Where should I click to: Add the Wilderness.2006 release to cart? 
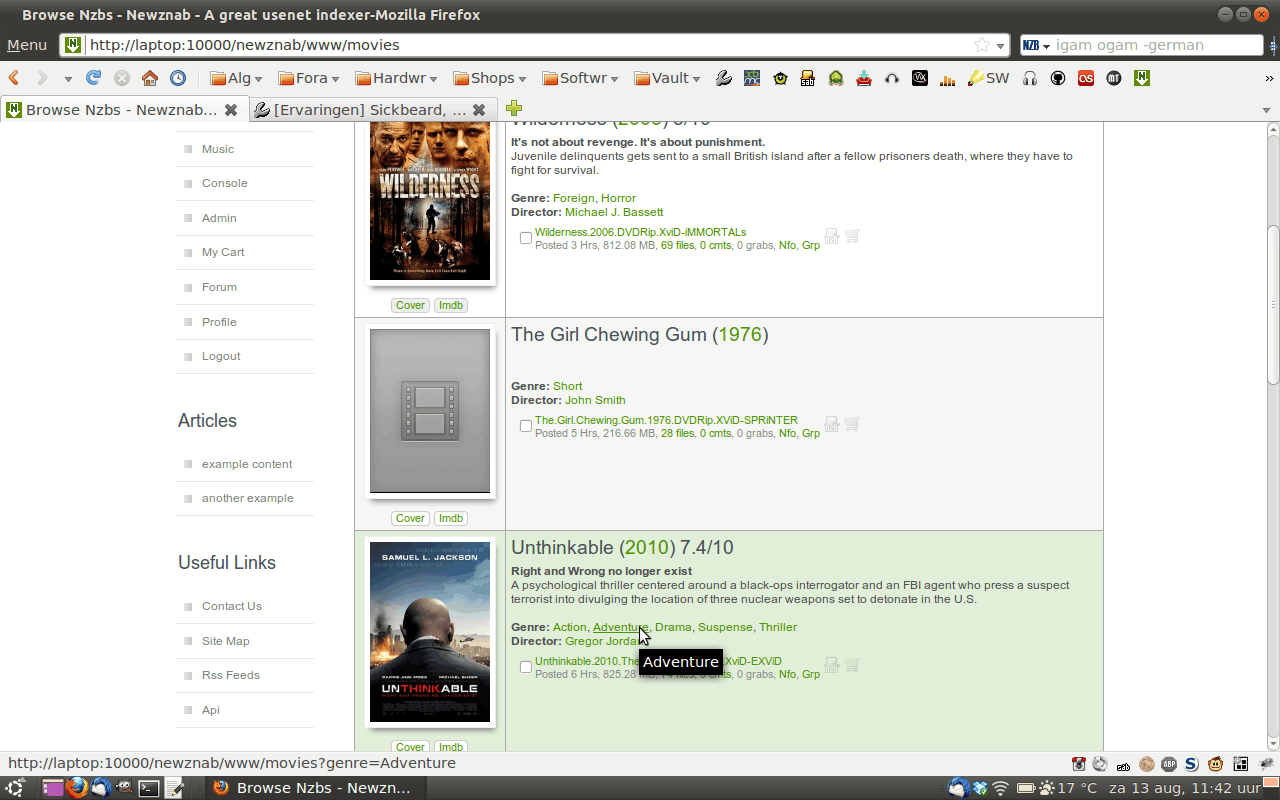[852, 237]
